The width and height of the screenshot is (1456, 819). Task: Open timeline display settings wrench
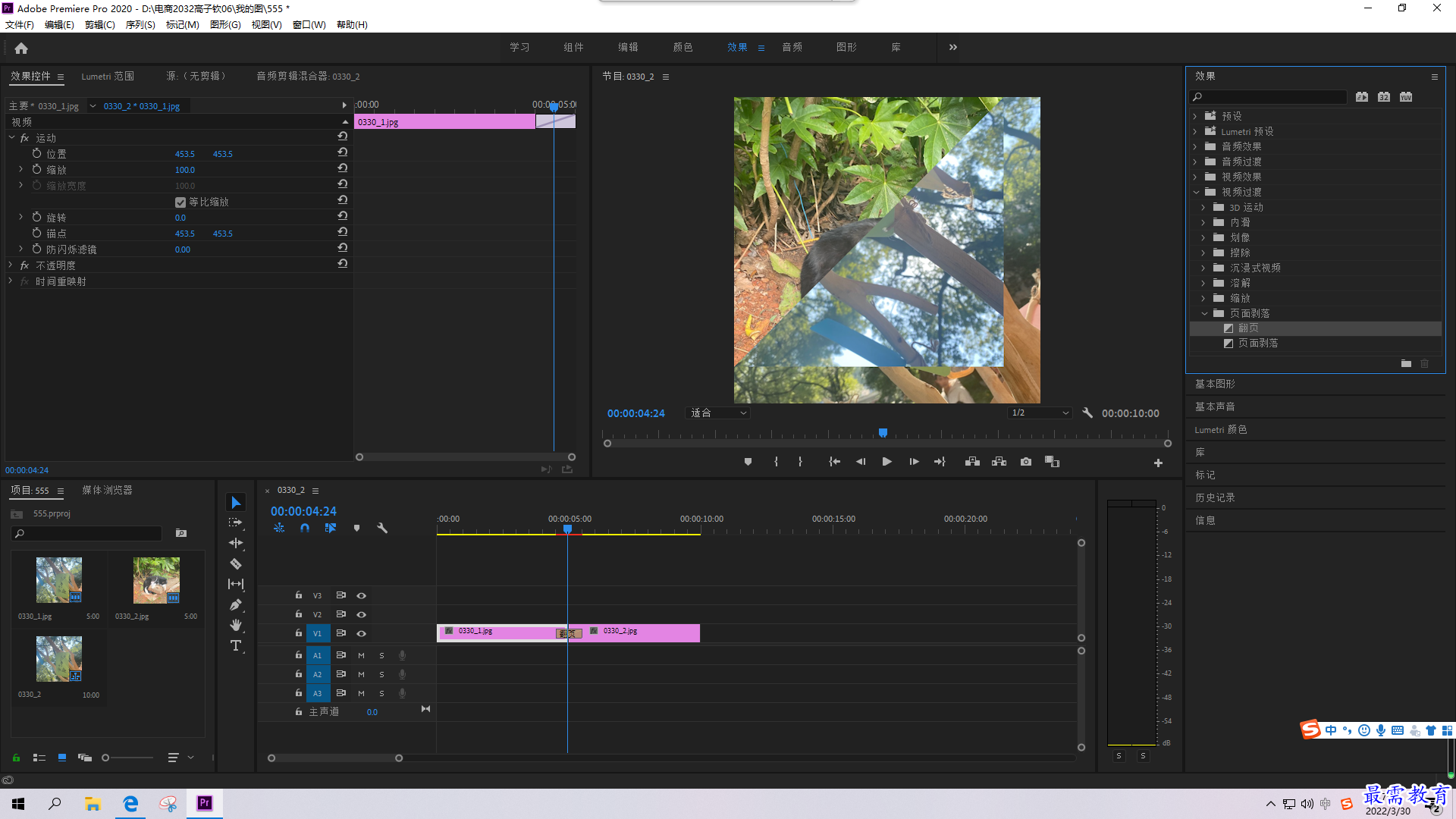[382, 528]
